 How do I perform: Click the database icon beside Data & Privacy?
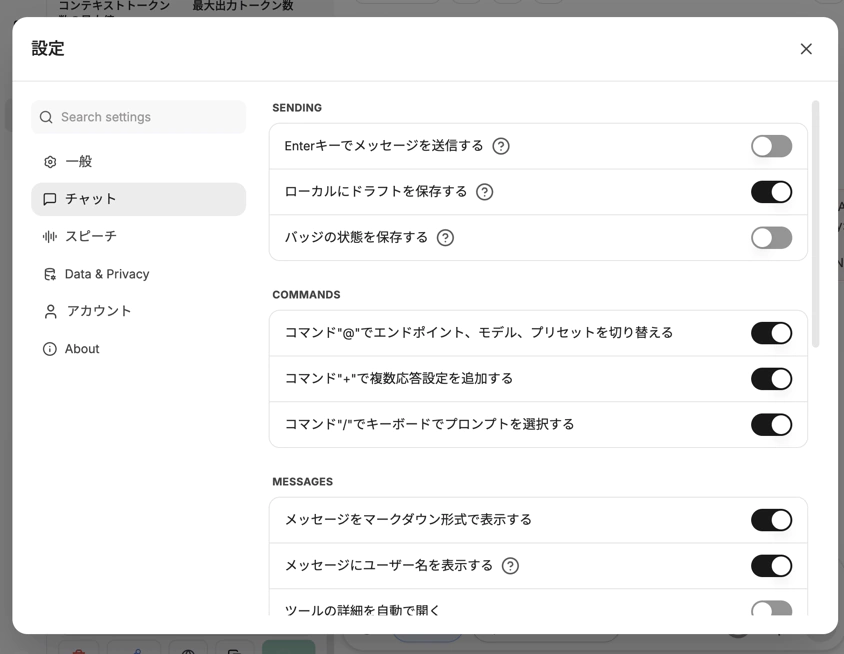point(50,274)
